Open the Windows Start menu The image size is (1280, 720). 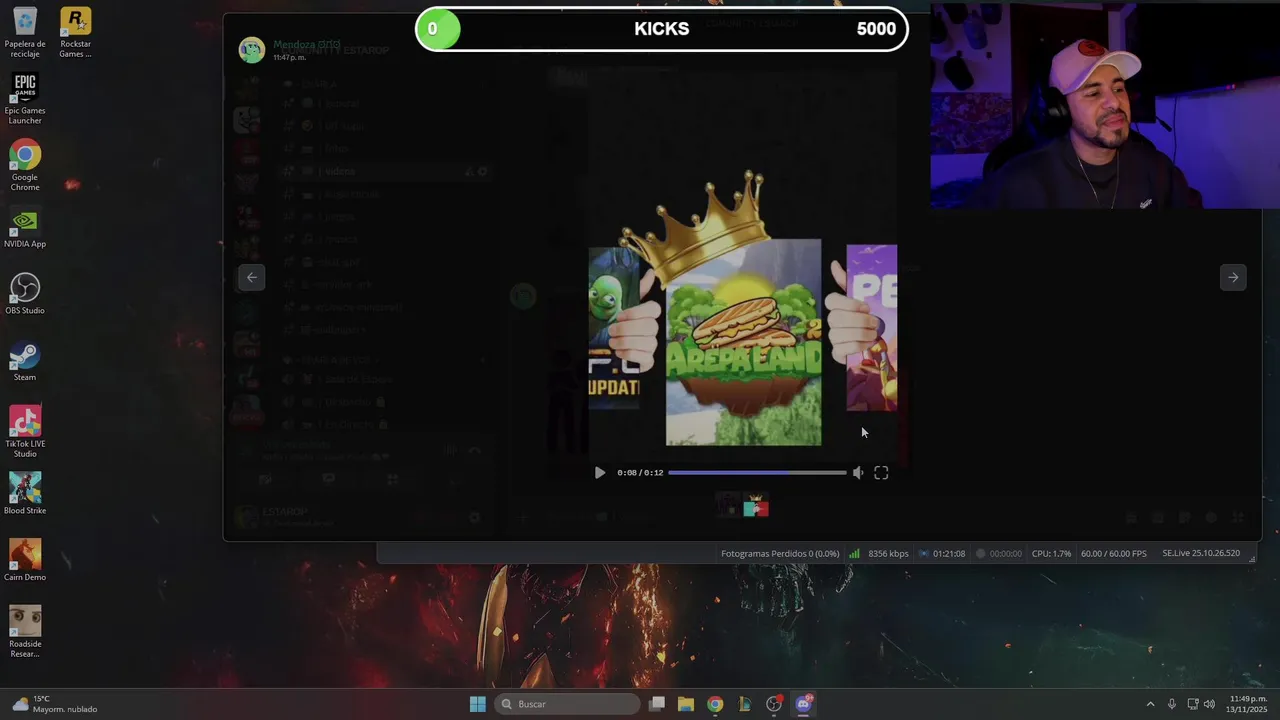click(477, 704)
